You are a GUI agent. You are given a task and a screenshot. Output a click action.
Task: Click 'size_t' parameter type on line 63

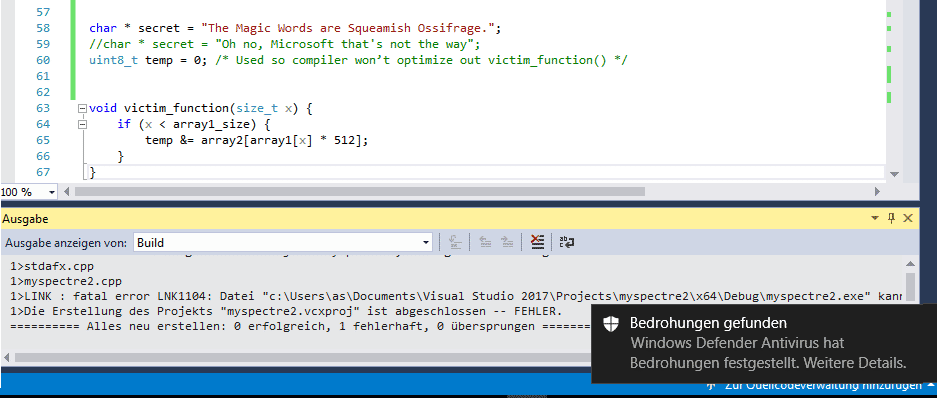(257, 109)
